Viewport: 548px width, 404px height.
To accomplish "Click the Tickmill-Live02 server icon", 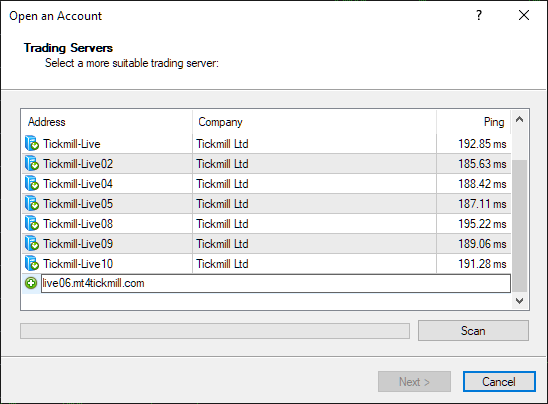I will (32, 164).
